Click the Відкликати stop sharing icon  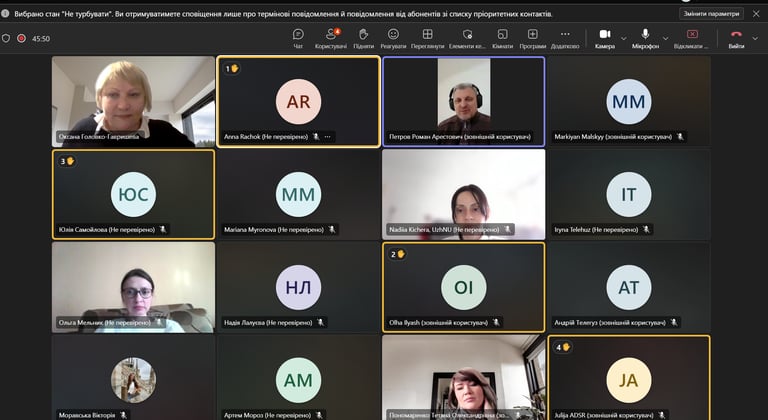[x=692, y=34]
